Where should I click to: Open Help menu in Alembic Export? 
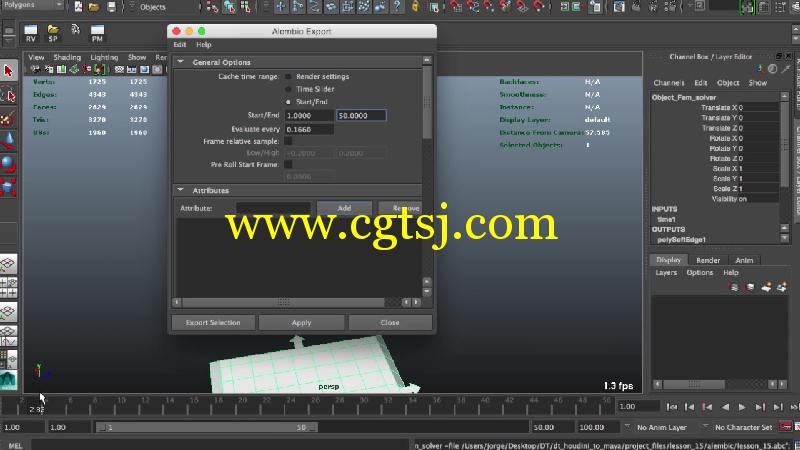pyautogui.click(x=204, y=45)
